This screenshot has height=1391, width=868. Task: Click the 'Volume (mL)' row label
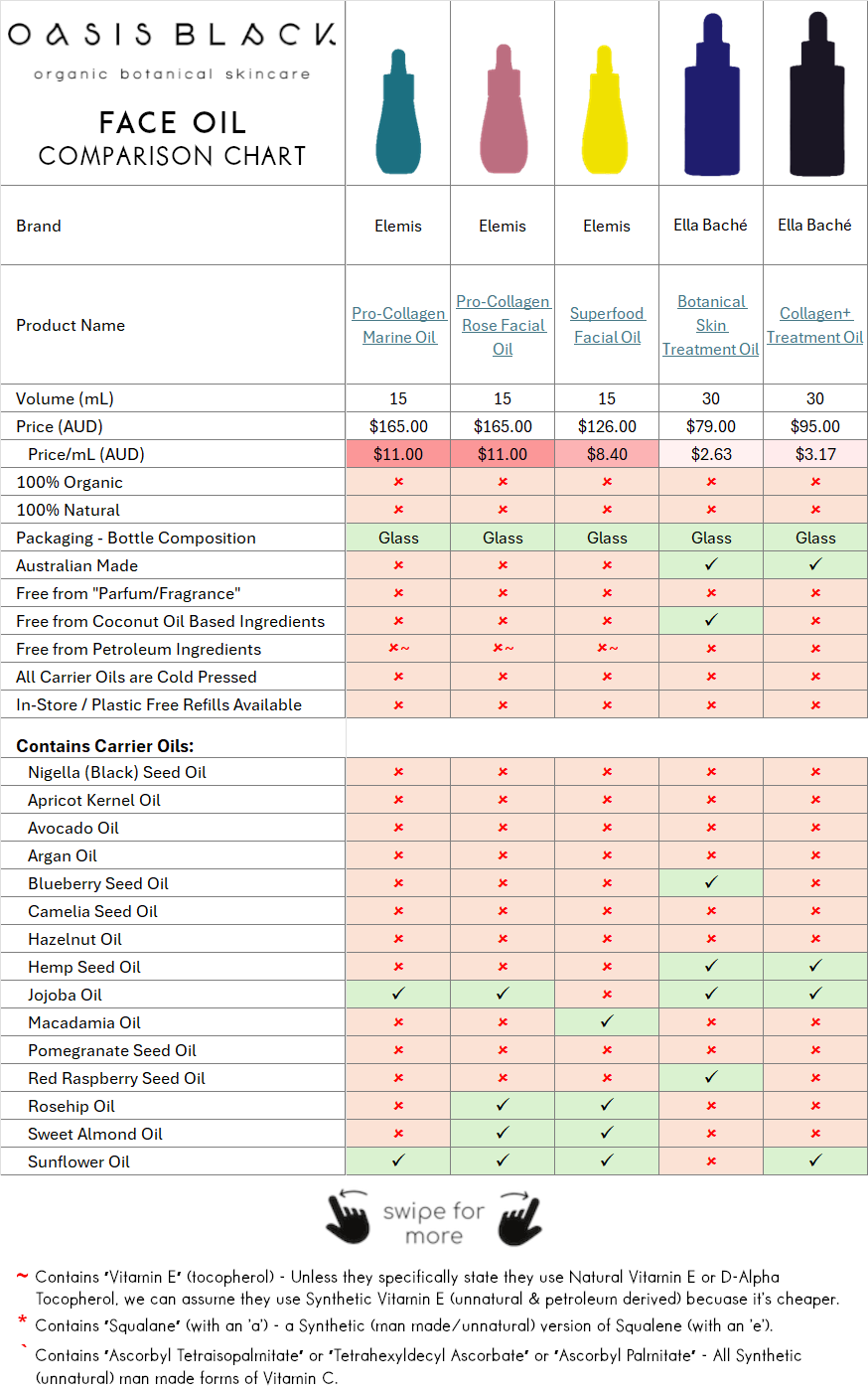tap(65, 398)
